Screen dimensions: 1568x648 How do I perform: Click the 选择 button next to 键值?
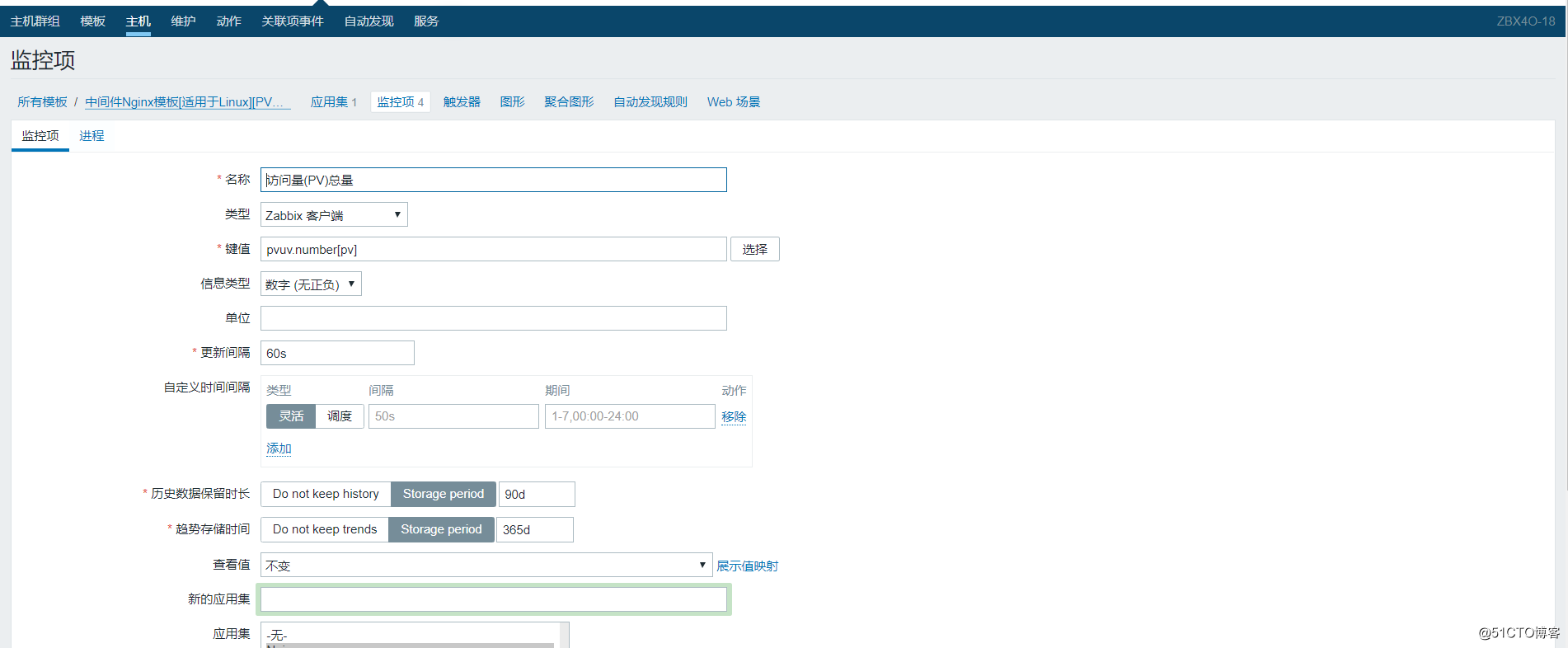click(x=755, y=249)
